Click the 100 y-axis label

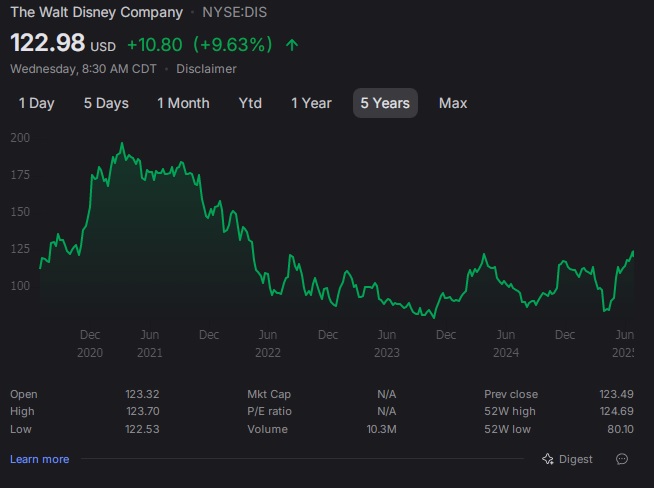(x=20, y=286)
